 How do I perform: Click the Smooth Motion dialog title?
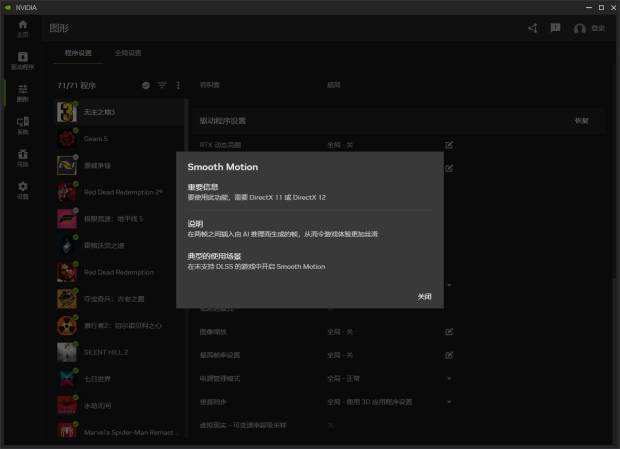tap(223, 167)
